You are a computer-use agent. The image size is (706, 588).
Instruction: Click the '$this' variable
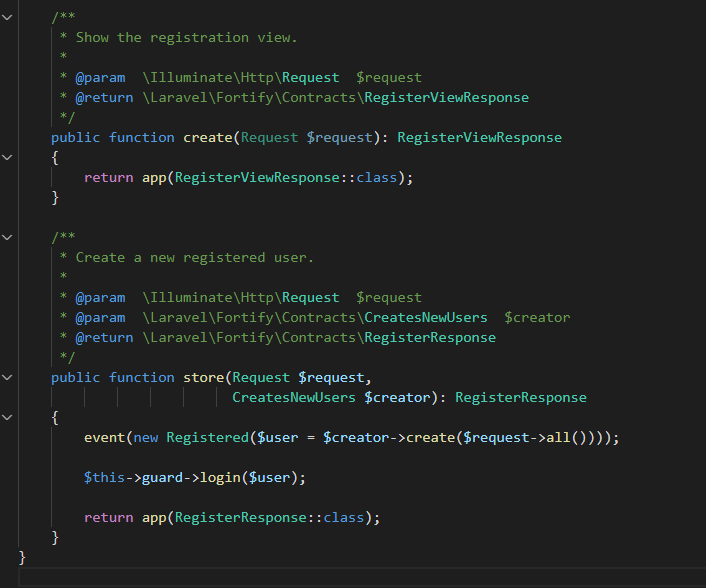(x=104, y=477)
